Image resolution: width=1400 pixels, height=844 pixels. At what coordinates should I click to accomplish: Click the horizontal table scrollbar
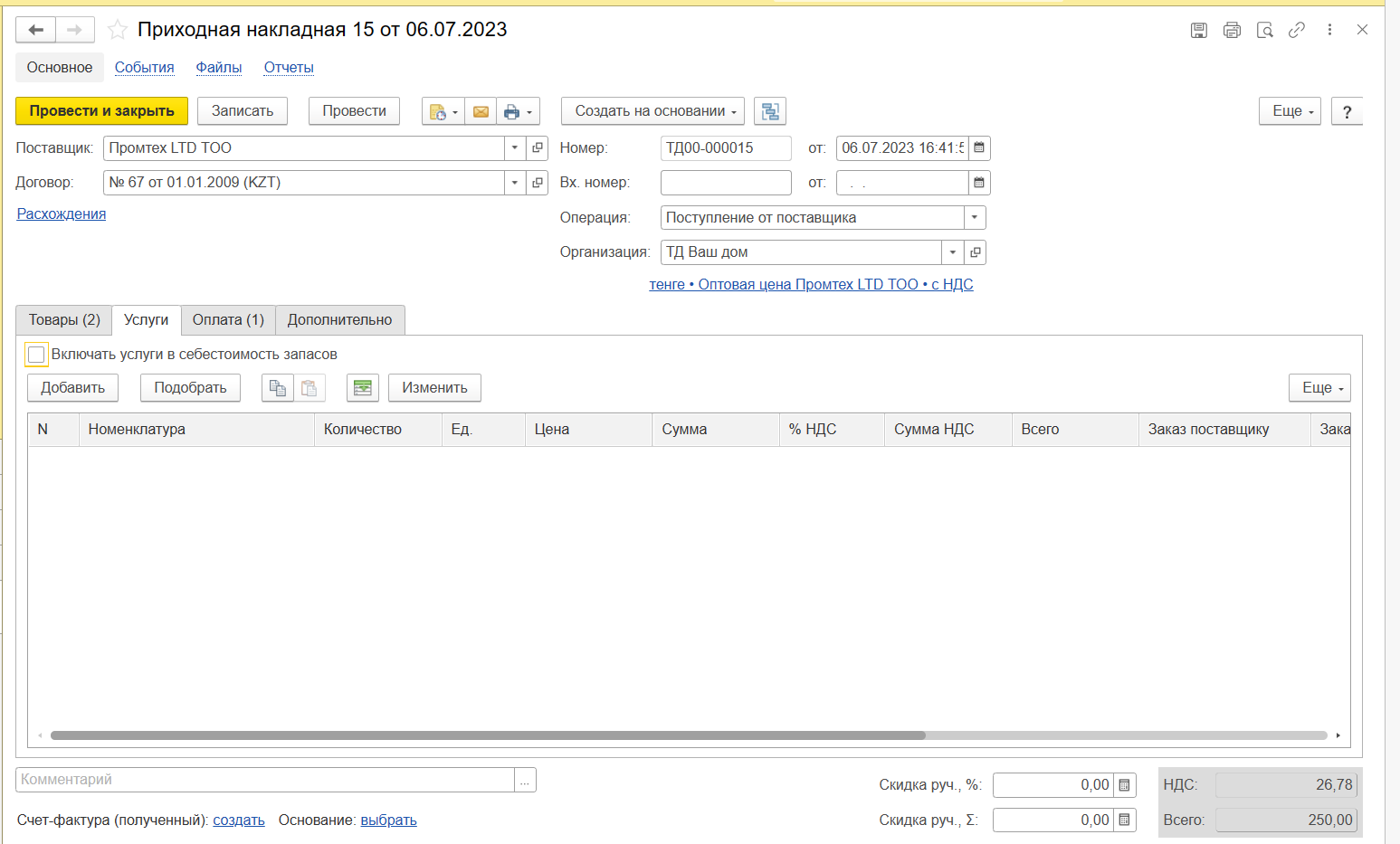coord(489,735)
